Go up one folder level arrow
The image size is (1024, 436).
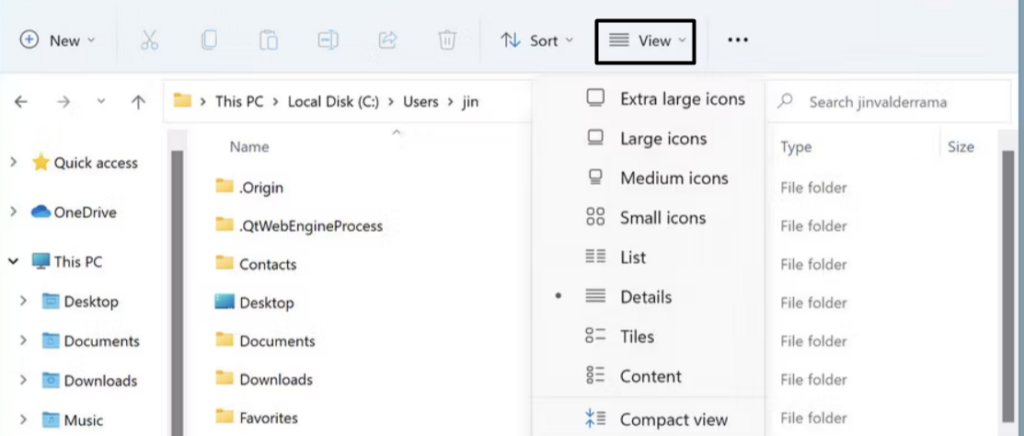[138, 101]
